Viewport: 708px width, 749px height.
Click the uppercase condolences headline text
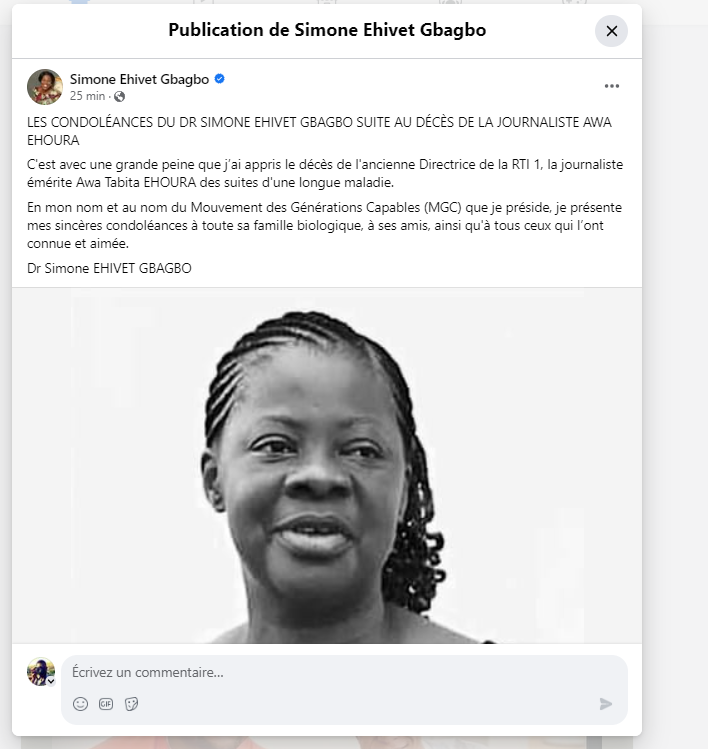[319, 131]
